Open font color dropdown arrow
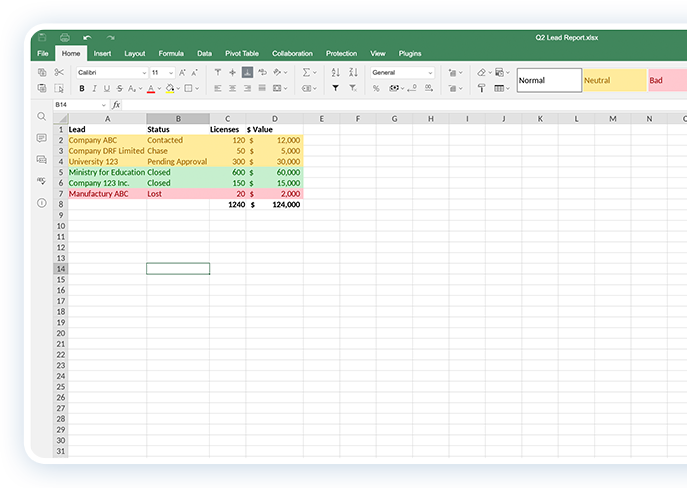Viewport: 687px width, 488px height. coord(159,88)
